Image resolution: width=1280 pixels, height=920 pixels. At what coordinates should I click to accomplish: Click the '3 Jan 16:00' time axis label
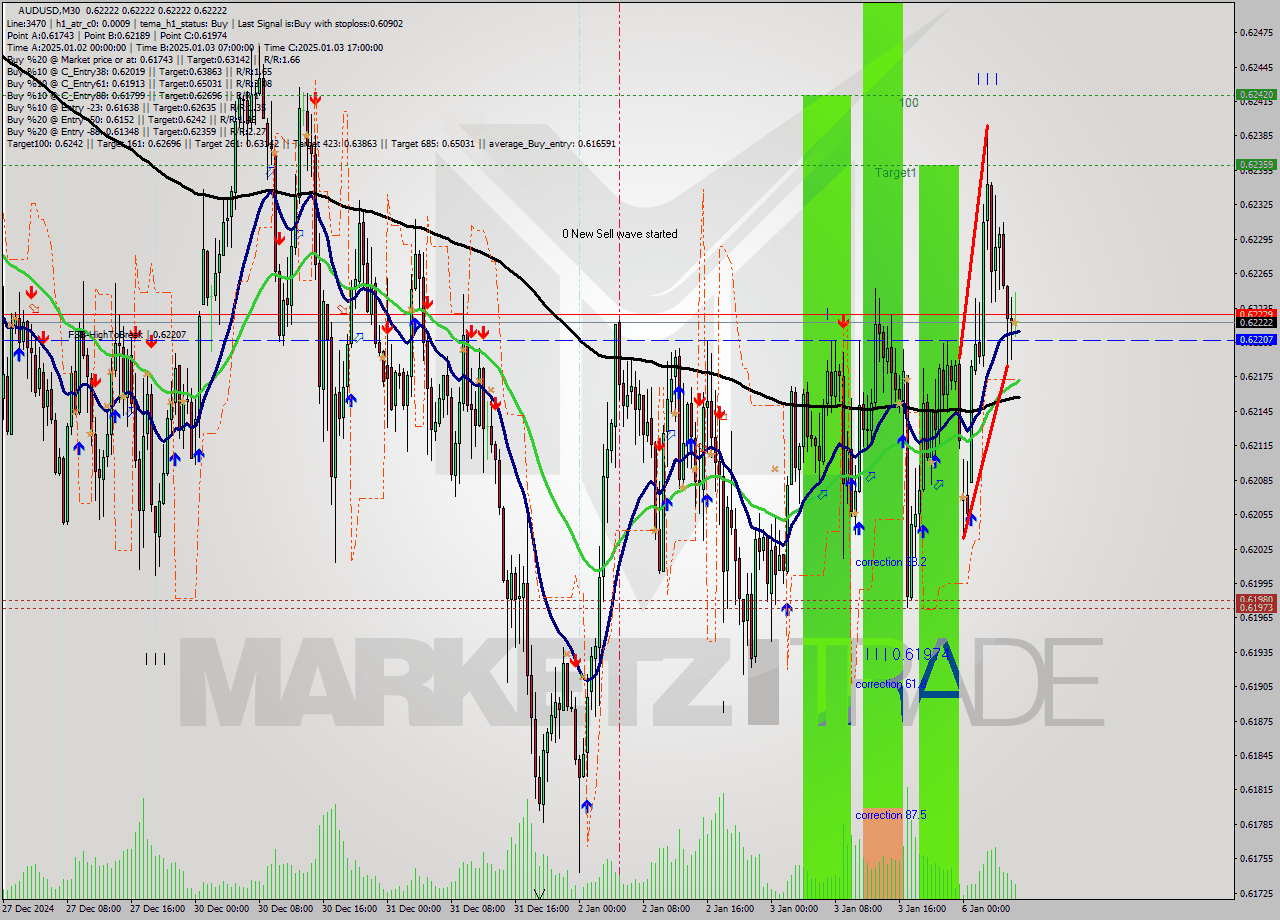point(921,909)
